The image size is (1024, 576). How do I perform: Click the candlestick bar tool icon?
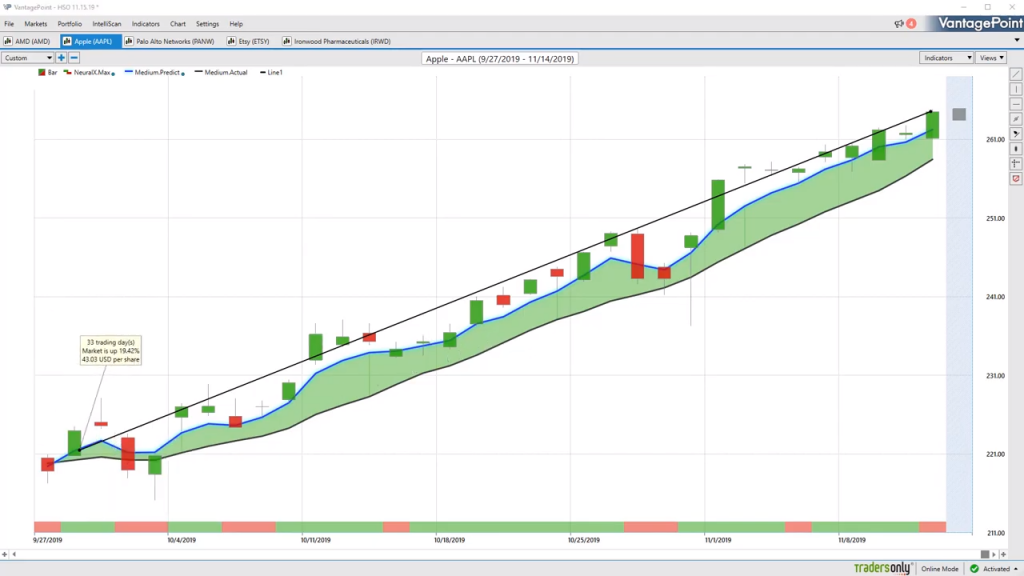1016,149
